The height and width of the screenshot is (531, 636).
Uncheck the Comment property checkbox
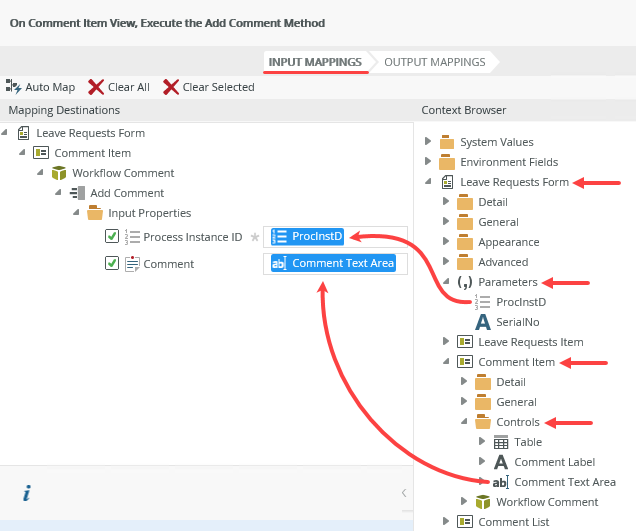point(112,263)
